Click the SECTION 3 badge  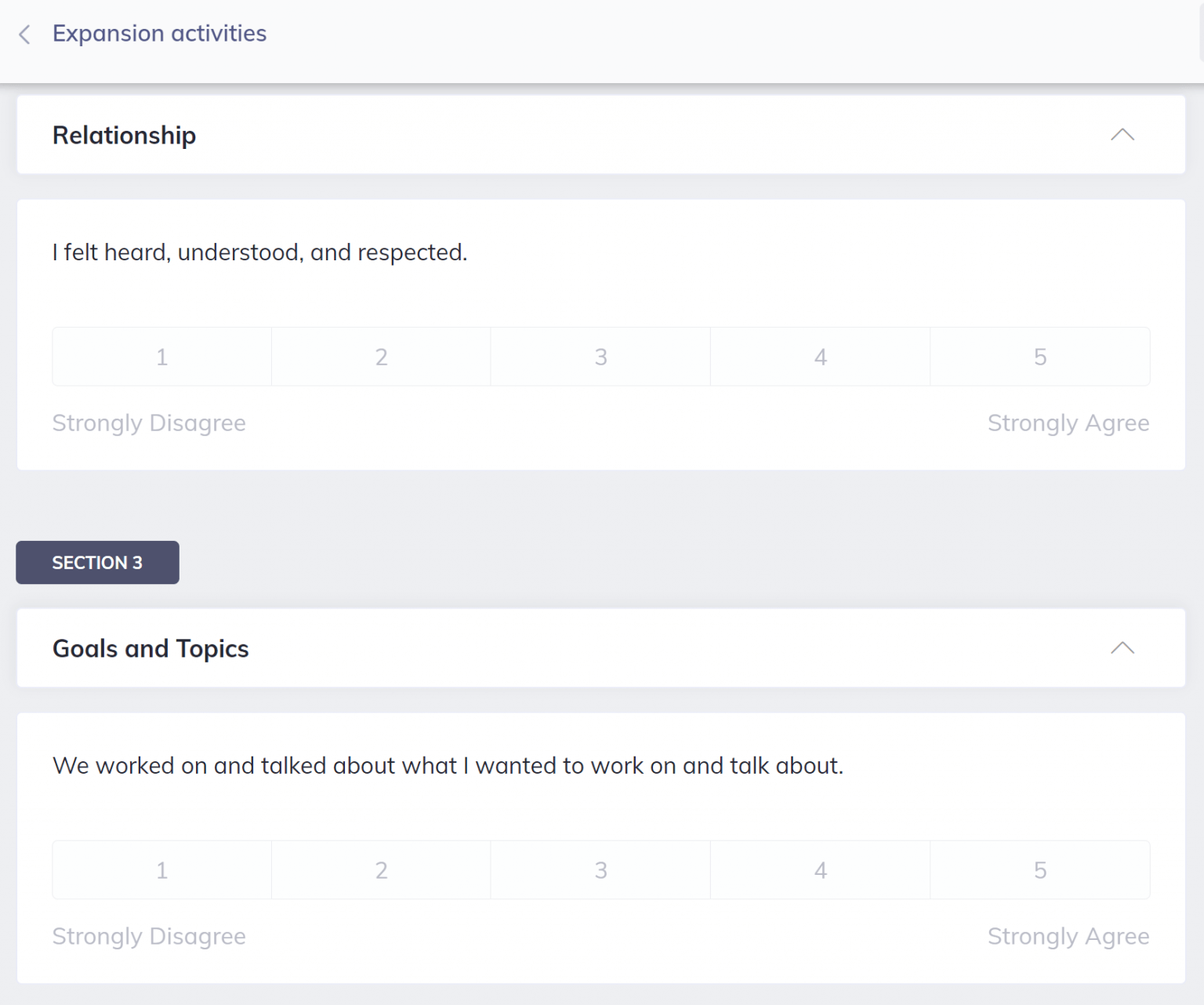tap(97, 563)
